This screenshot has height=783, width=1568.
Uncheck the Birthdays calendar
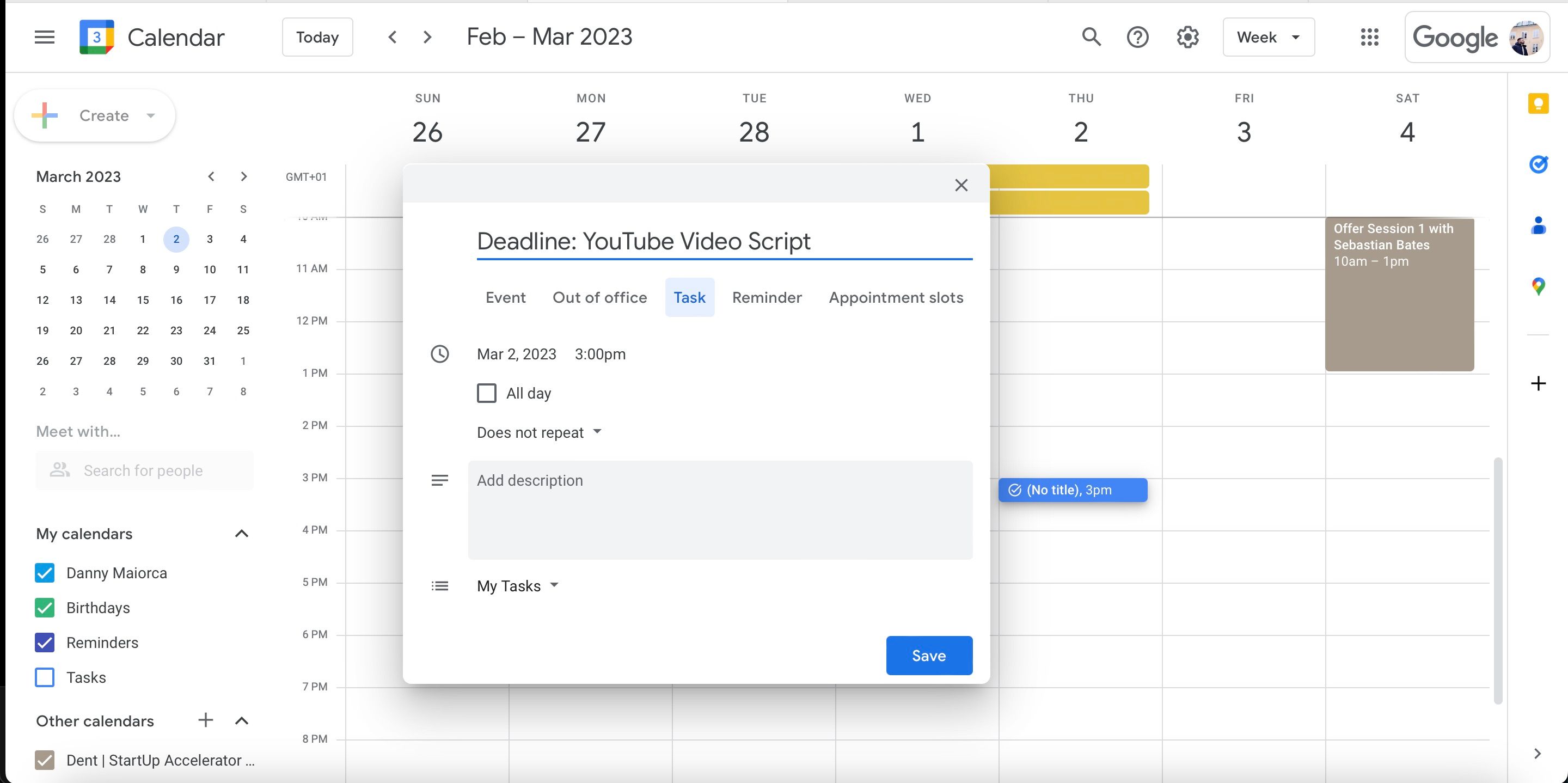click(x=45, y=608)
